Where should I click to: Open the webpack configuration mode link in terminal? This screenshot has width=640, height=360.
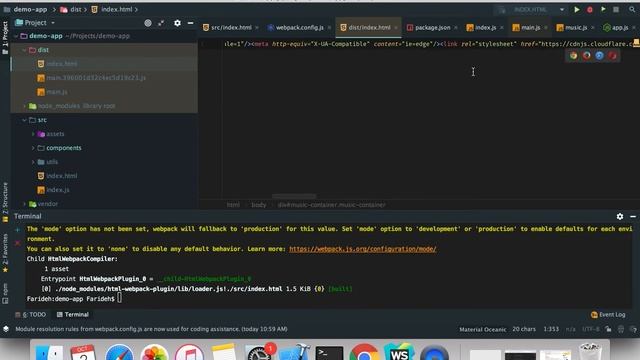coord(362,249)
